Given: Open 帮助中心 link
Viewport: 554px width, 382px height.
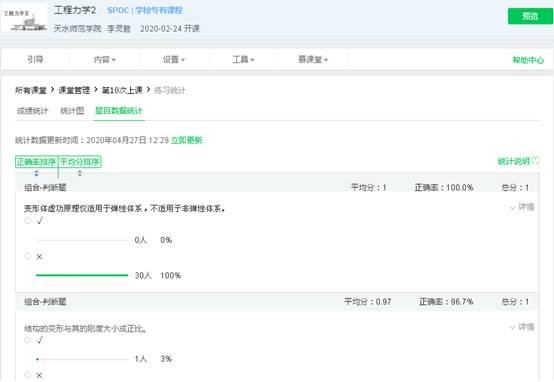Looking at the screenshot, I should click(x=528, y=60).
